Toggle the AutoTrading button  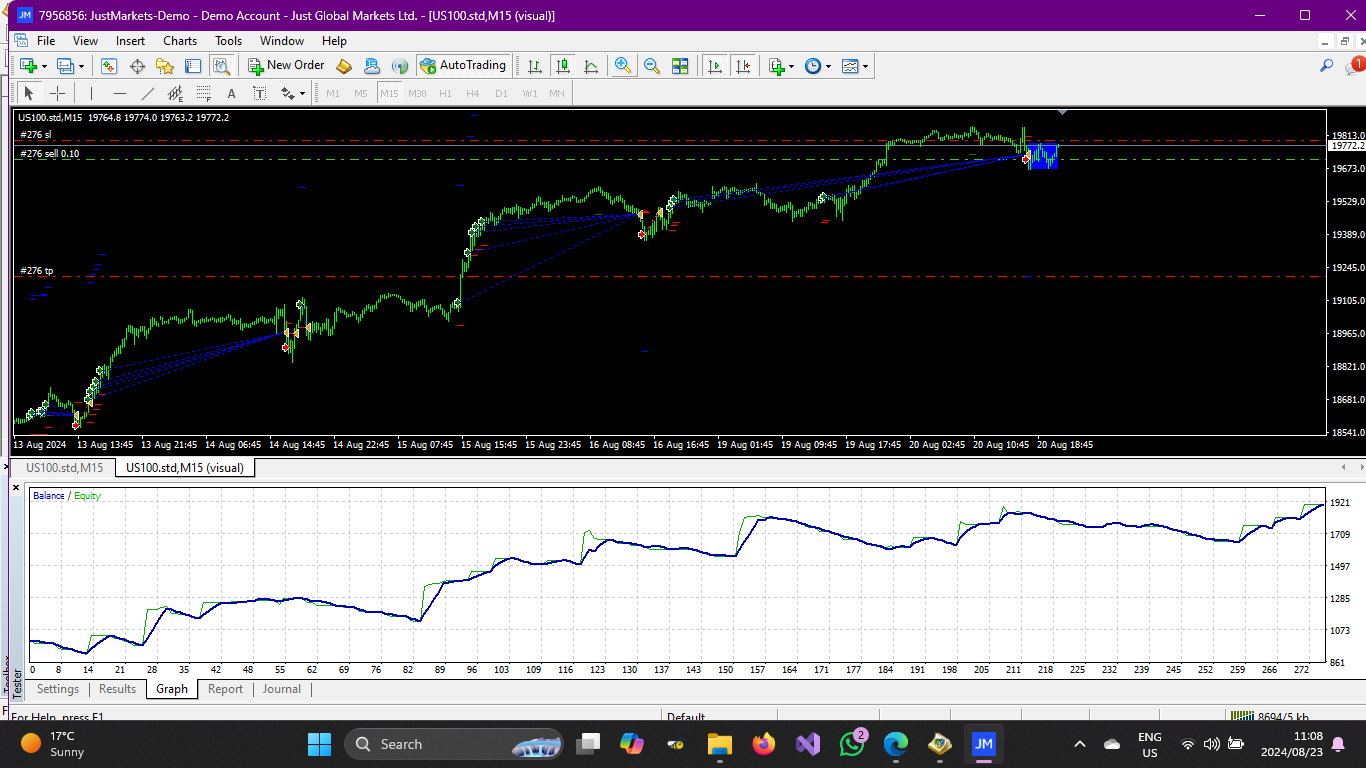tap(463, 66)
